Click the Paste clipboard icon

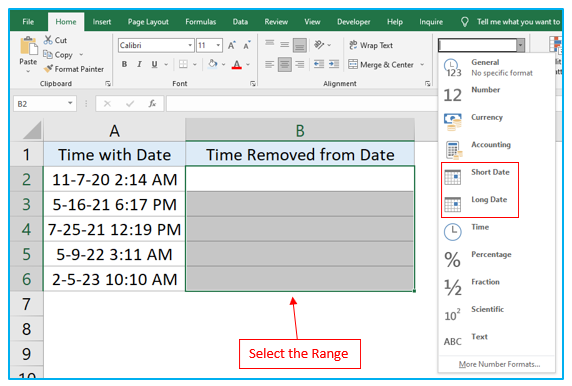coord(28,46)
